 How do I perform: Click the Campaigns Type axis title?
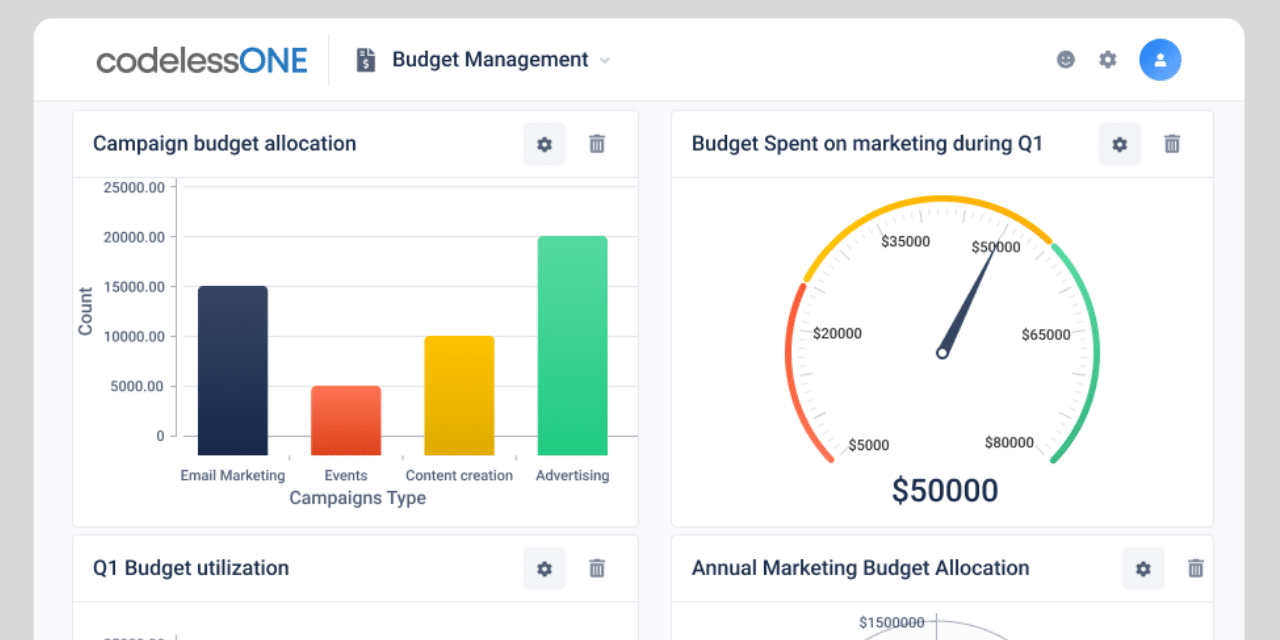357,498
